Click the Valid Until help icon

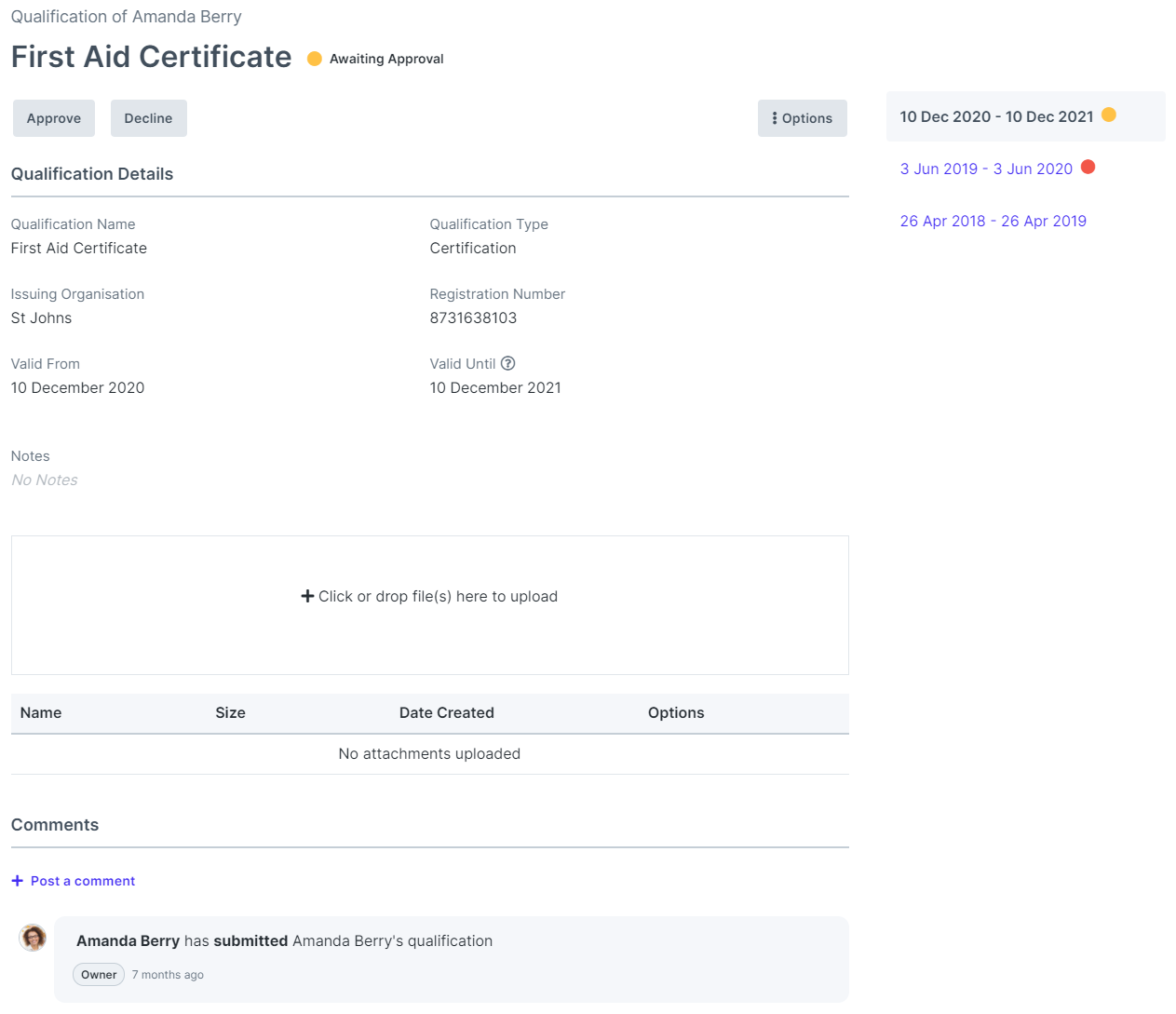coord(507,363)
